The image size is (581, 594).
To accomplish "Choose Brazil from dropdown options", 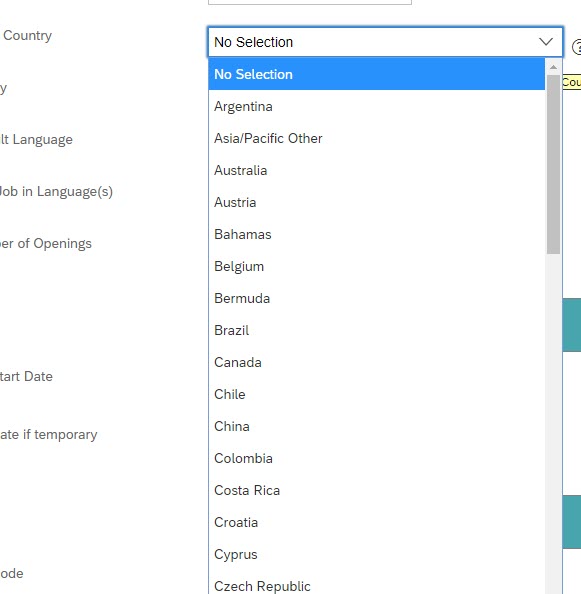I will click(376, 330).
